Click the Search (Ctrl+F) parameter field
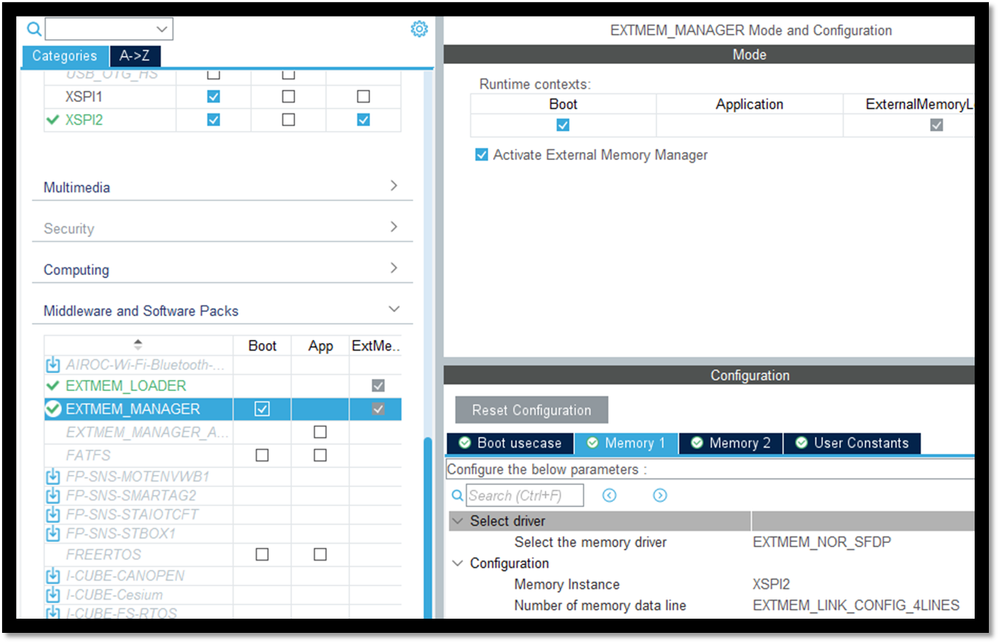The height and width of the screenshot is (643, 999). tap(524, 495)
